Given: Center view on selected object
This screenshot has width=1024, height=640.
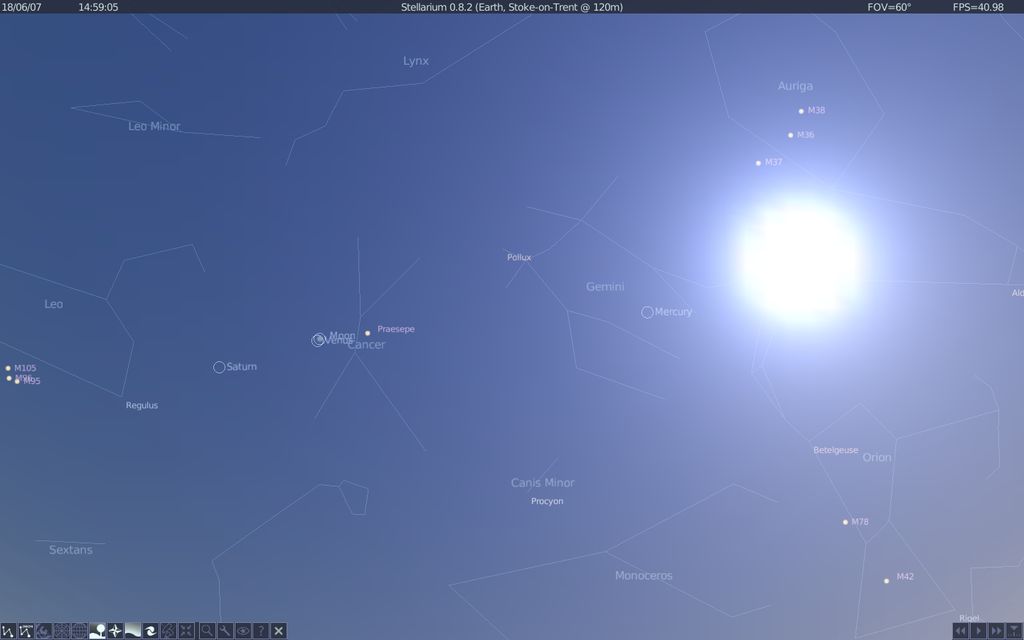Looking at the screenshot, I should (x=187, y=631).
